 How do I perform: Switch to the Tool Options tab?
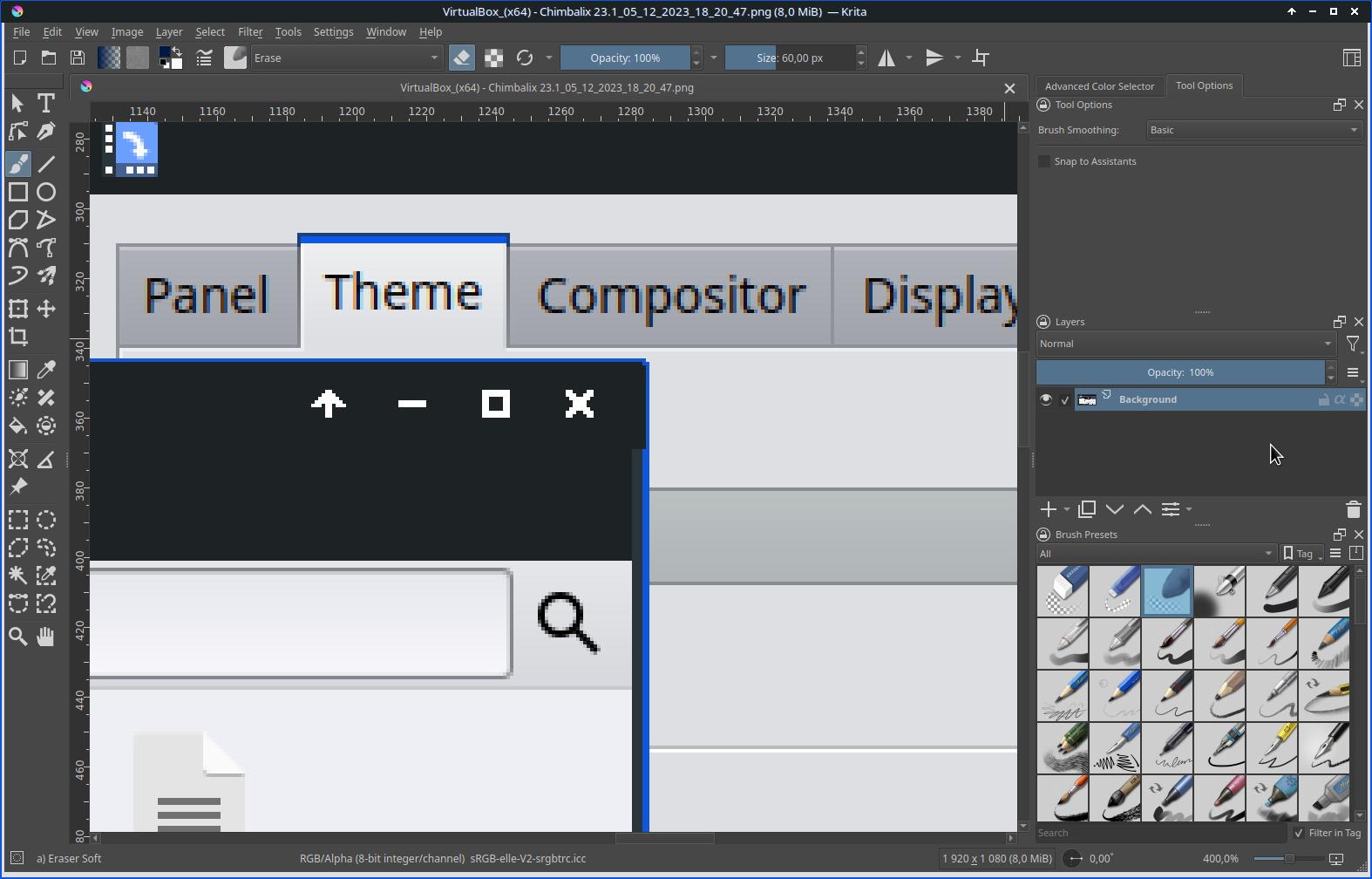coord(1204,85)
